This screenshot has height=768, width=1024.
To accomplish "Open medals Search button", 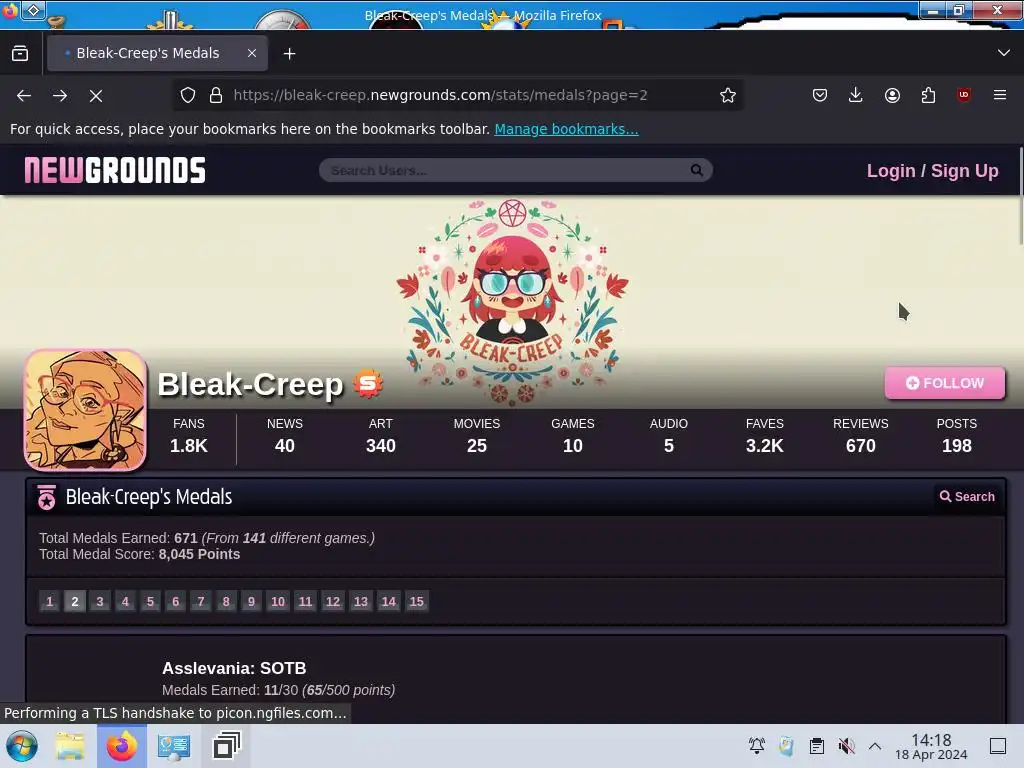I will 967,497.
